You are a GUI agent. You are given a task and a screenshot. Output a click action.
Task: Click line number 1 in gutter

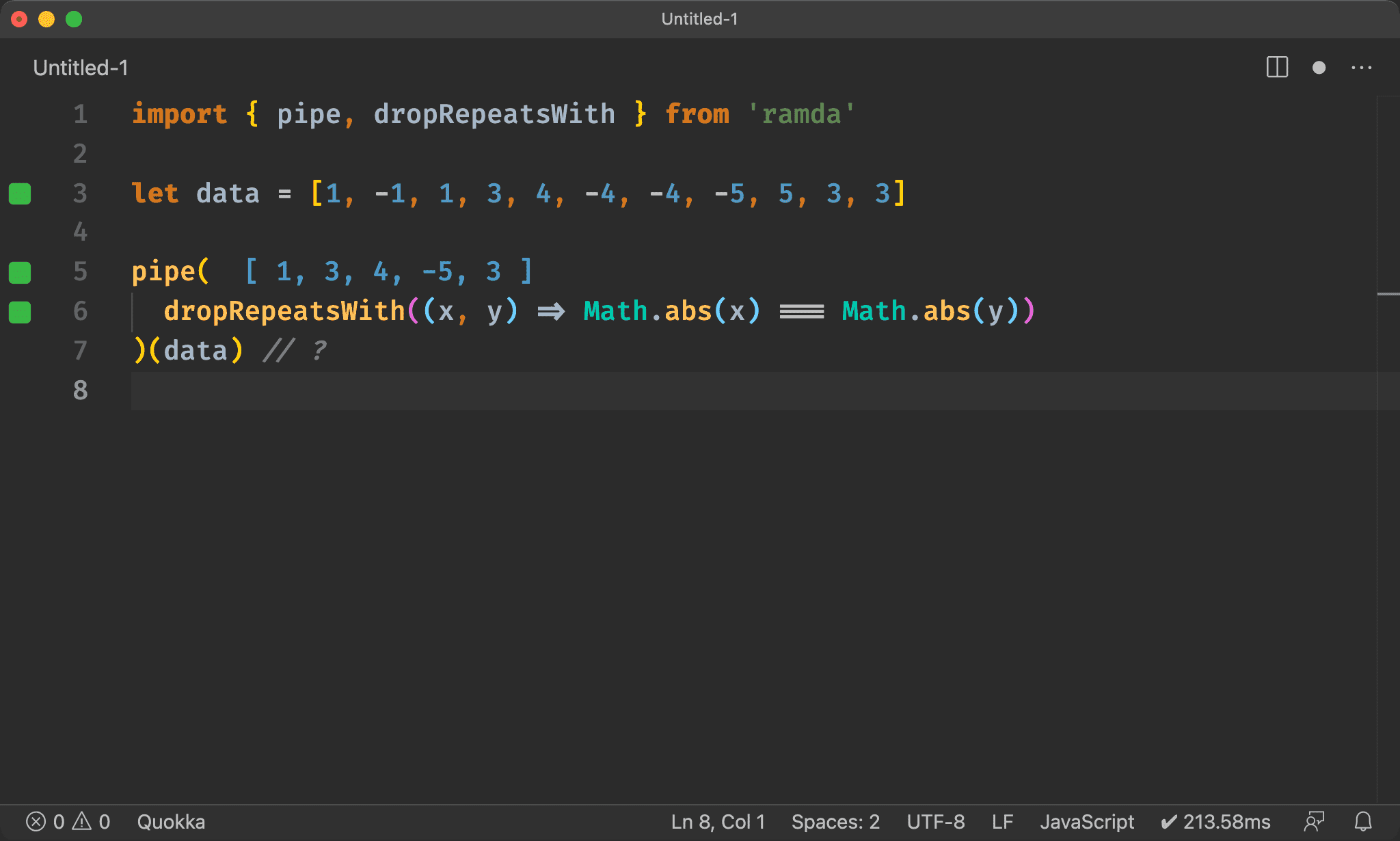(81, 114)
